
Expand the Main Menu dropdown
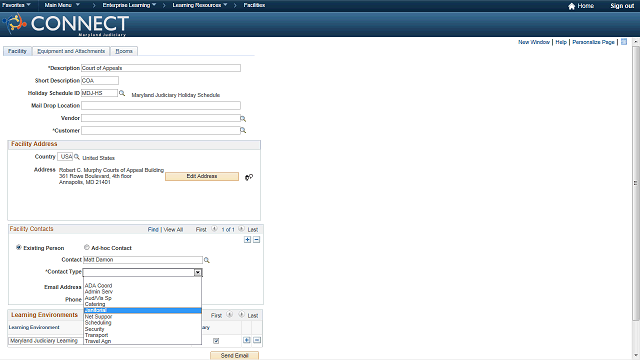click(x=62, y=5)
